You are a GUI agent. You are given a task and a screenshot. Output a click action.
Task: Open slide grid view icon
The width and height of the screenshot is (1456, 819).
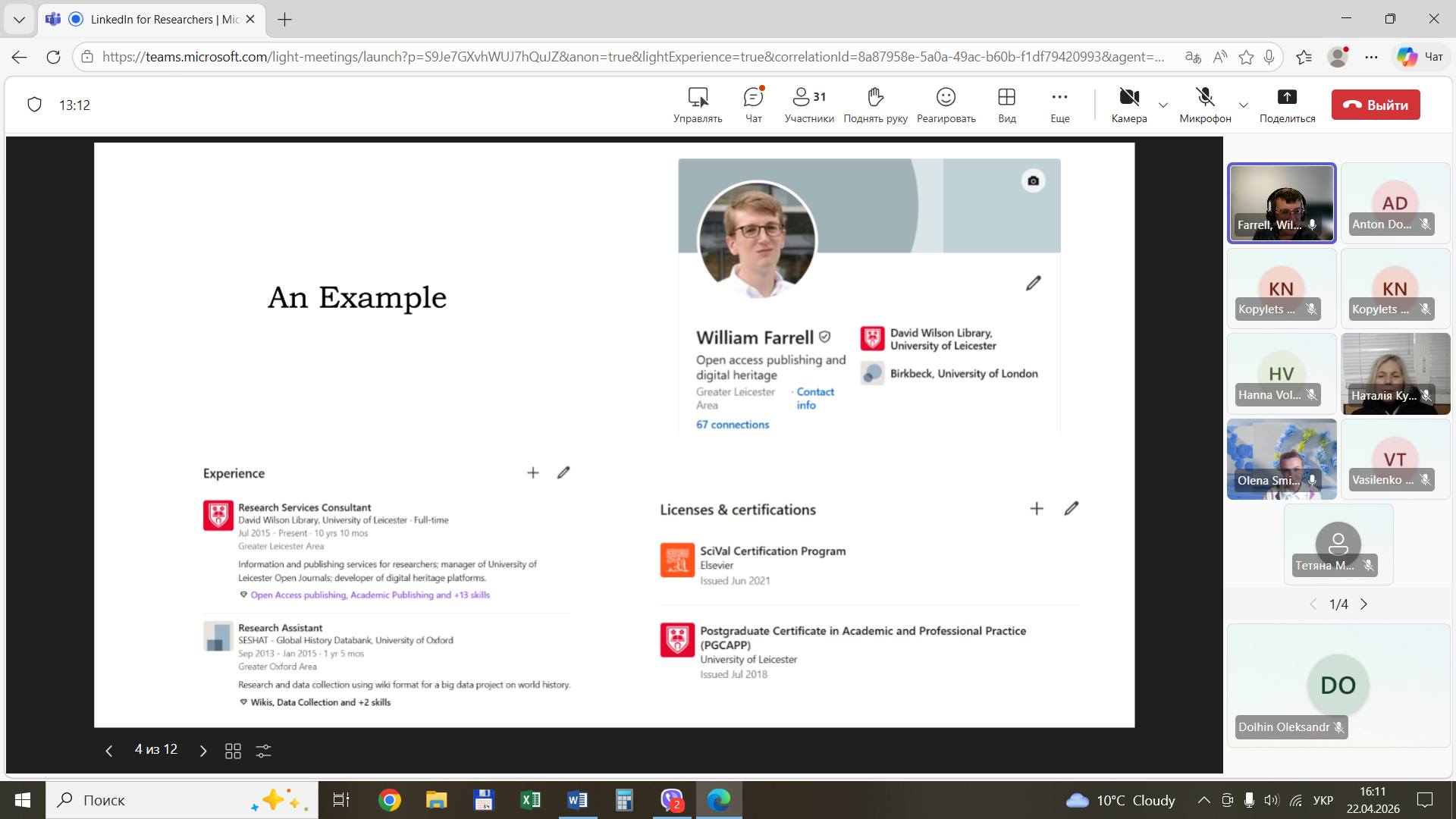[233, 751]
